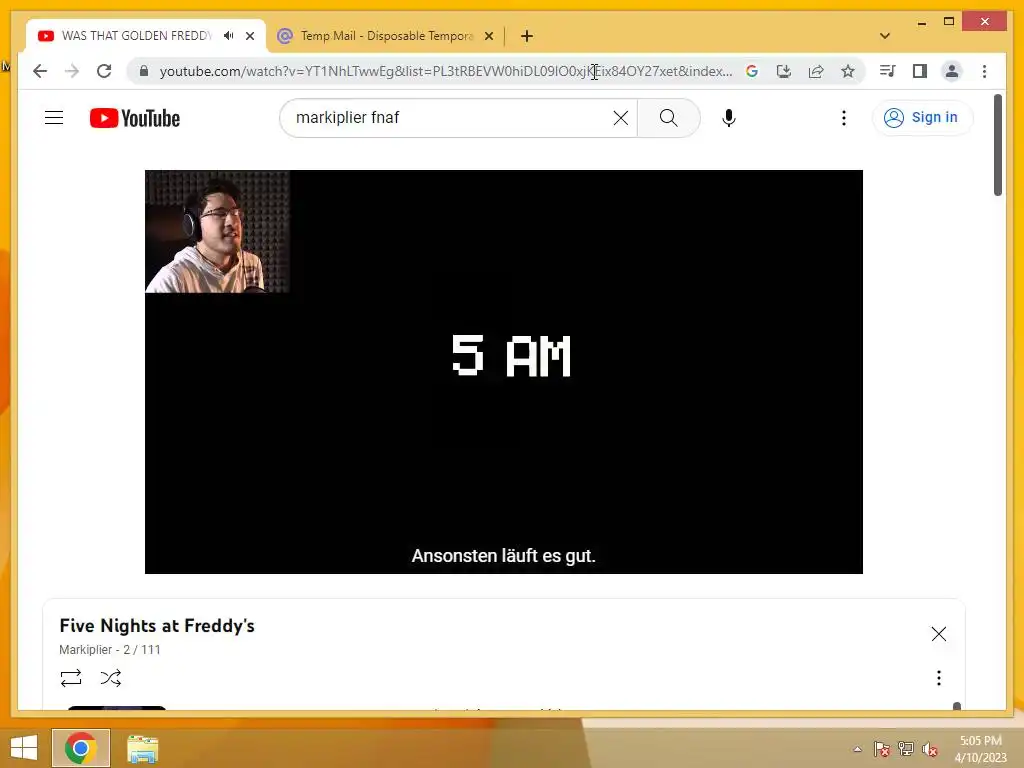
Task: Open the network tray icon
Action: [906, 749]
